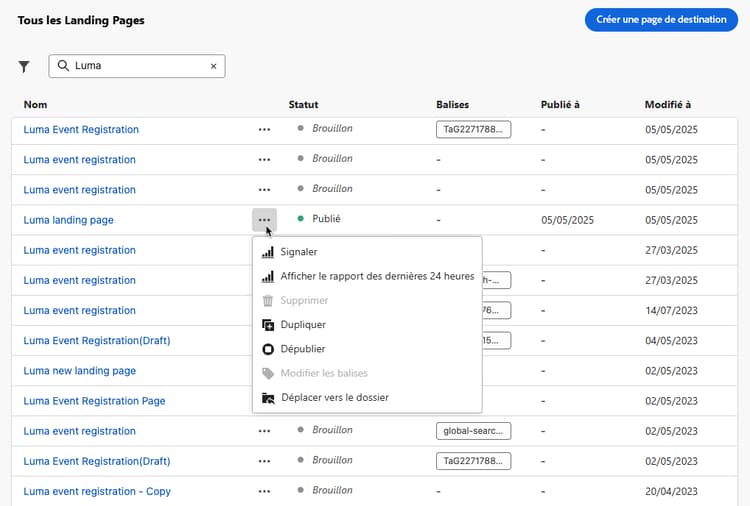Click Signaler report icon in menu
Image resolution: width=750 pixels, height=506 pixels.
tap(267, 252)
